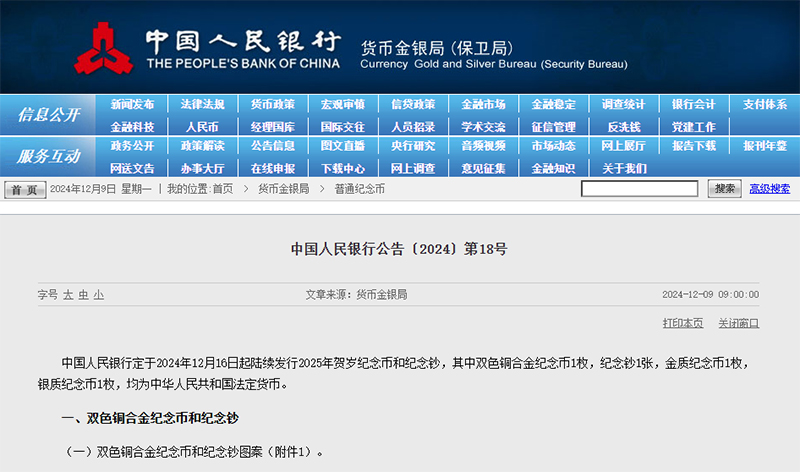This screenshot has height=472, width=800.
Task: Open 支付体系 navigation item
Action: [765, 104]
